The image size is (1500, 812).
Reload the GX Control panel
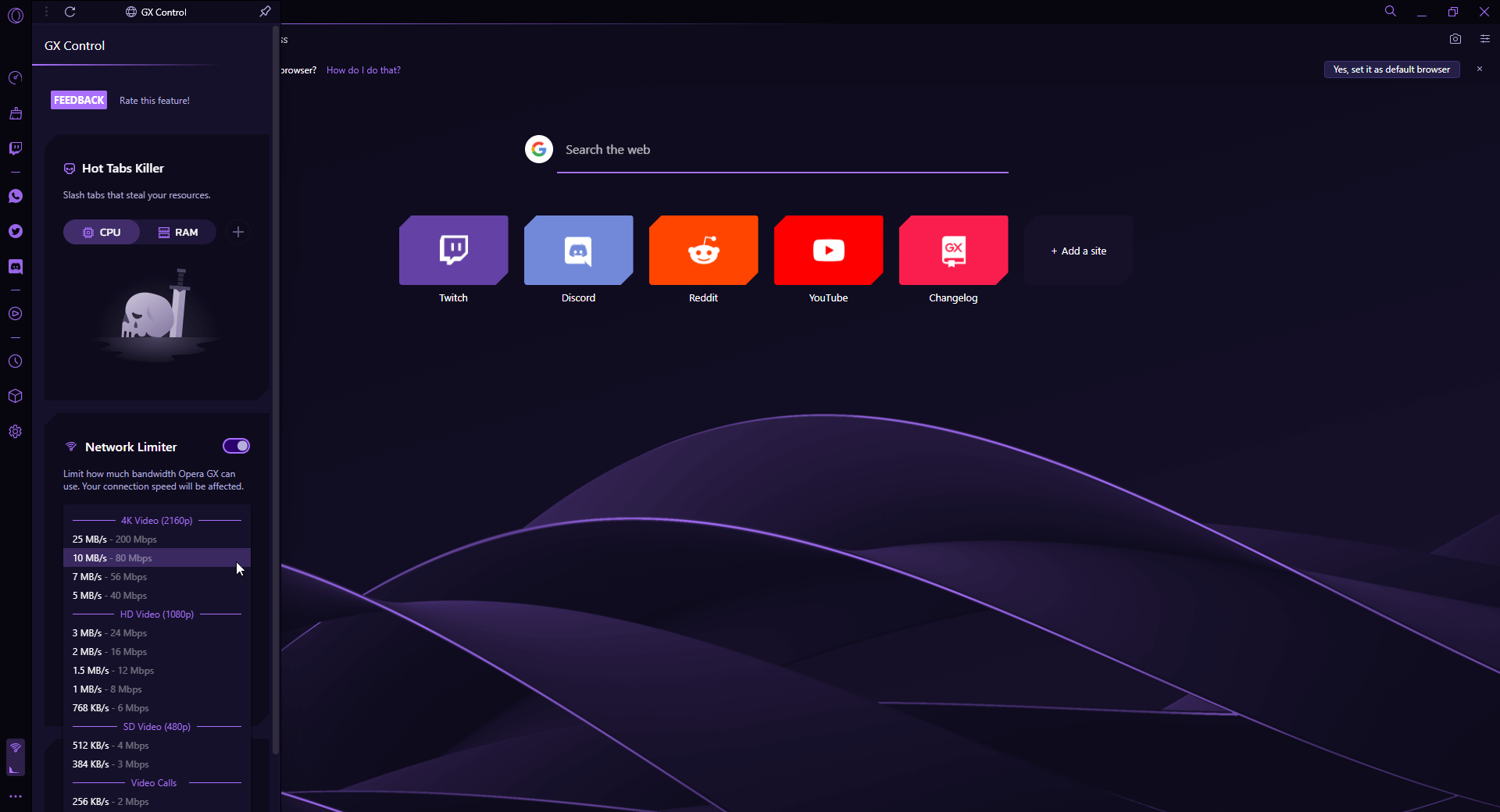70,12
